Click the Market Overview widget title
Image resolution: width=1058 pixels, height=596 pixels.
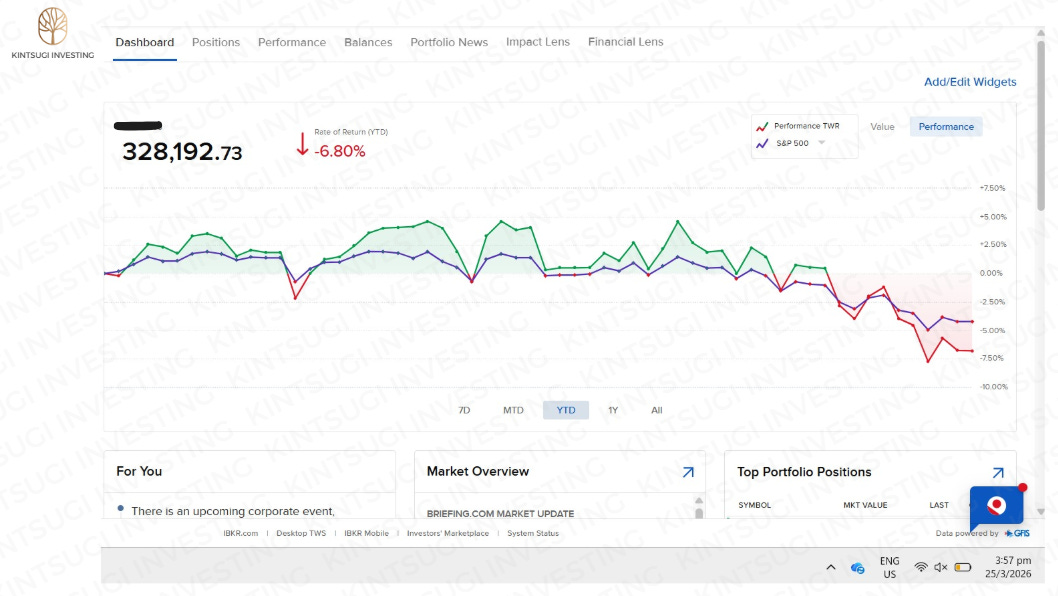click(x=478, y=471)
